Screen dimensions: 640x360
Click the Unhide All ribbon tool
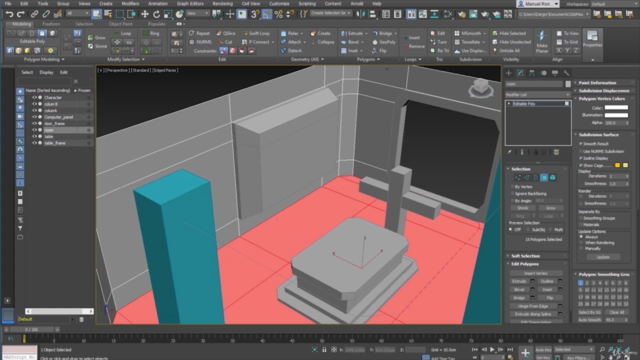point(506,51)
